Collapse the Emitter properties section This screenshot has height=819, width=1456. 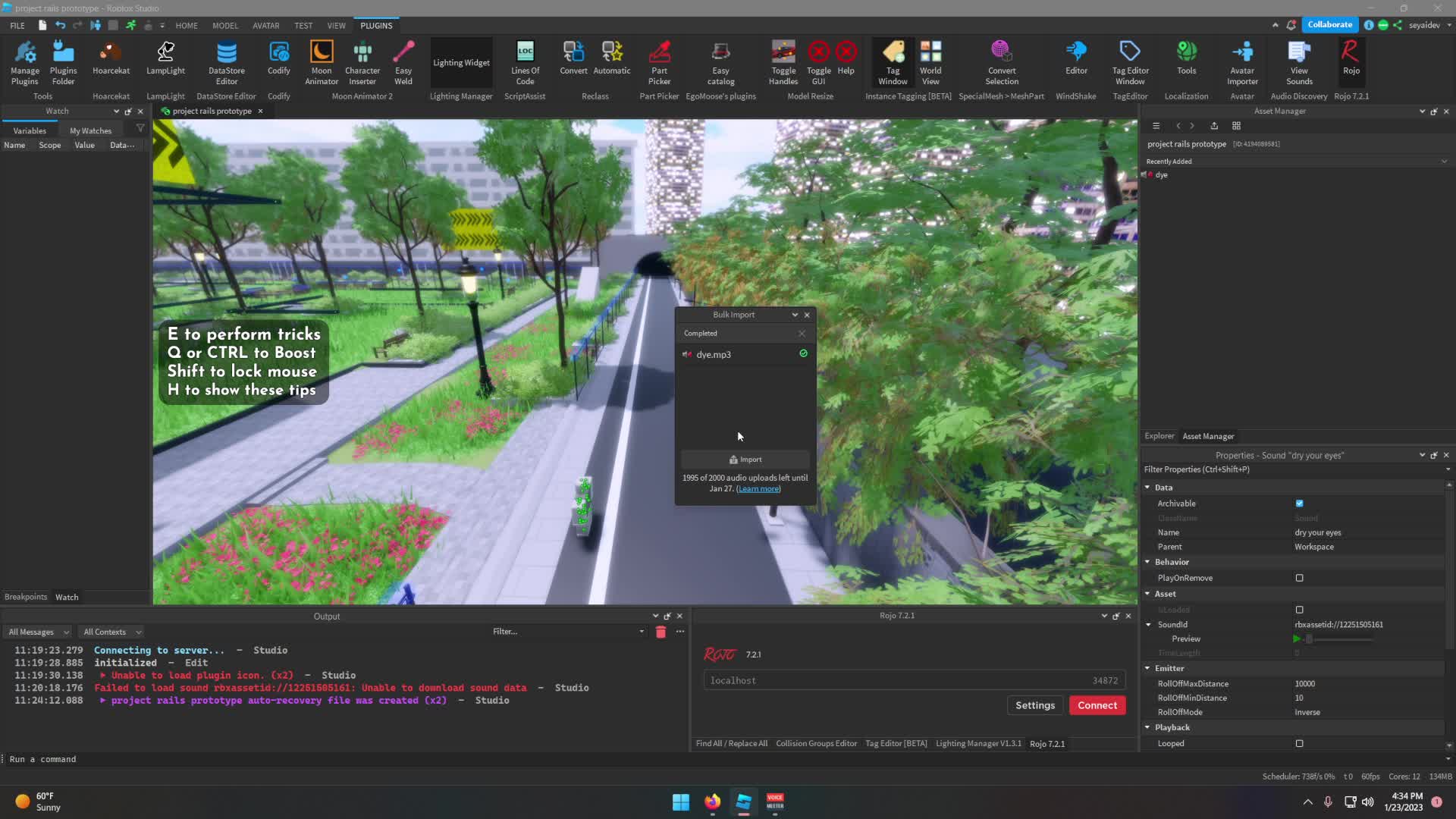click(1147, 668)
